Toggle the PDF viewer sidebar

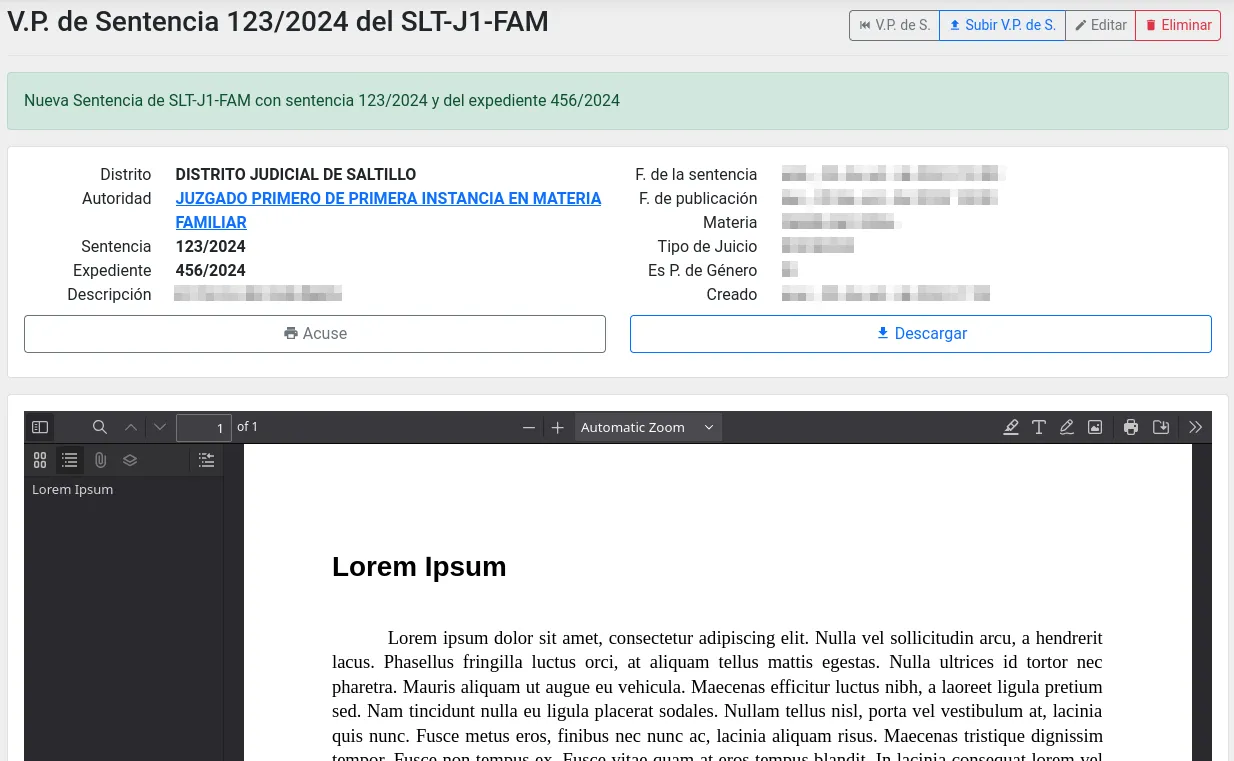tap(40, 427)
